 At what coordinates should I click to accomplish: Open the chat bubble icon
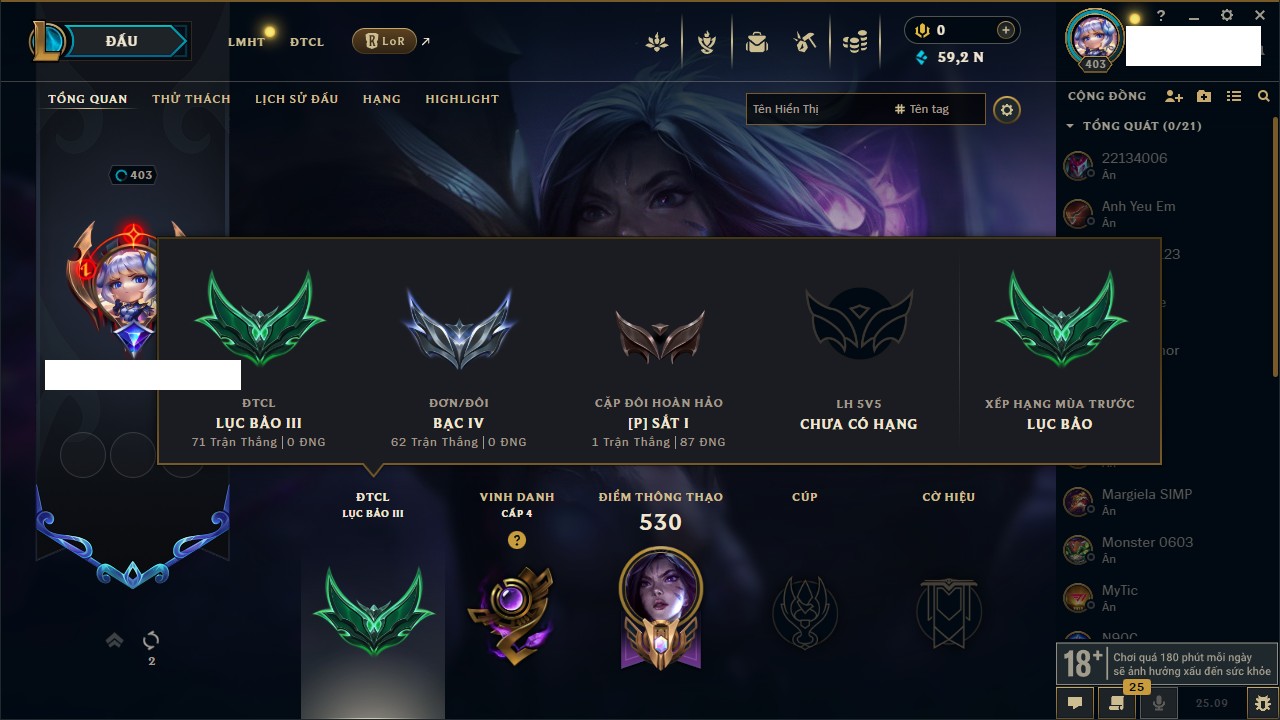(1075, 703)
